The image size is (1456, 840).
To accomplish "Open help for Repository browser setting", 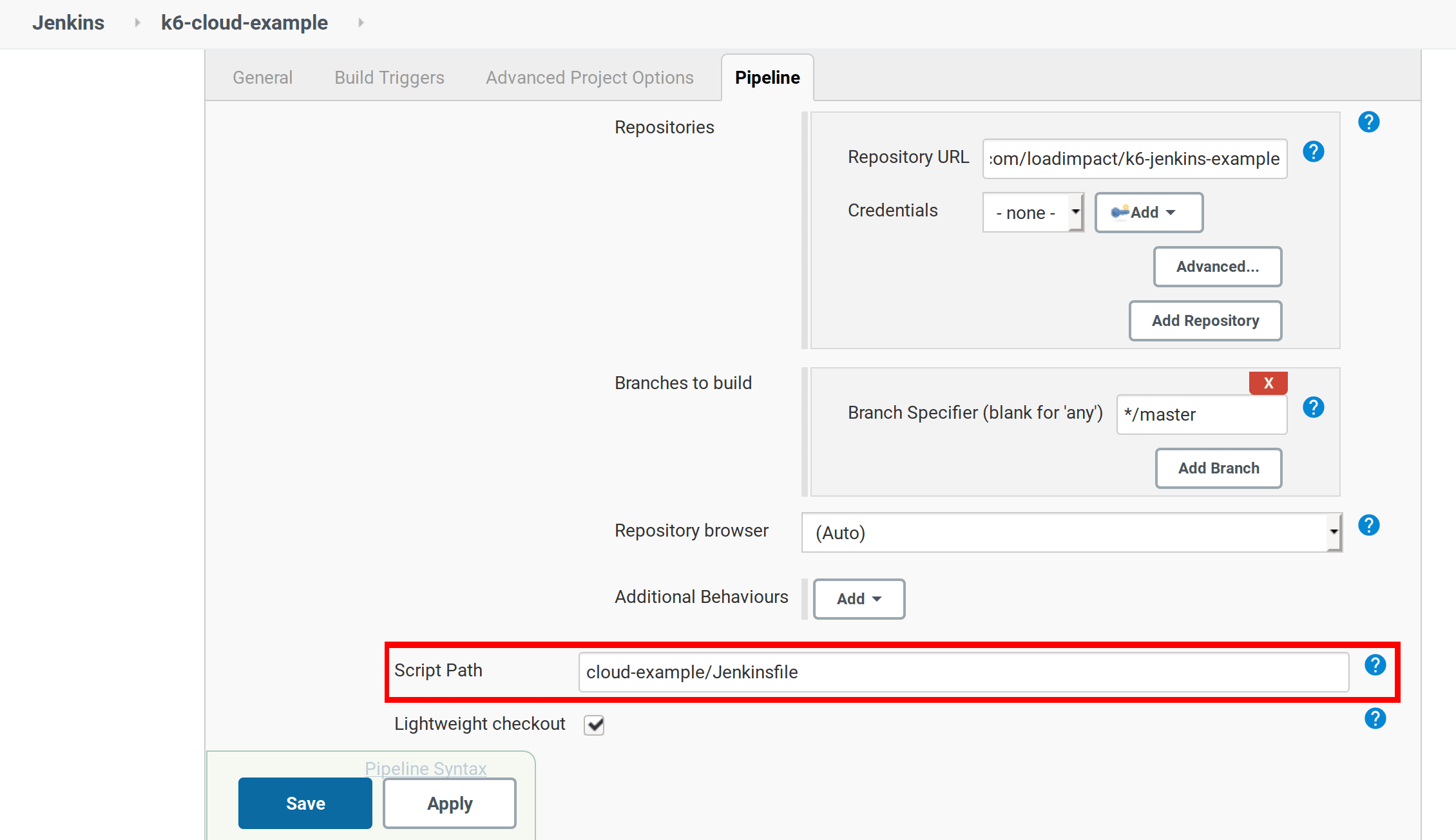I will point(1369,526).
